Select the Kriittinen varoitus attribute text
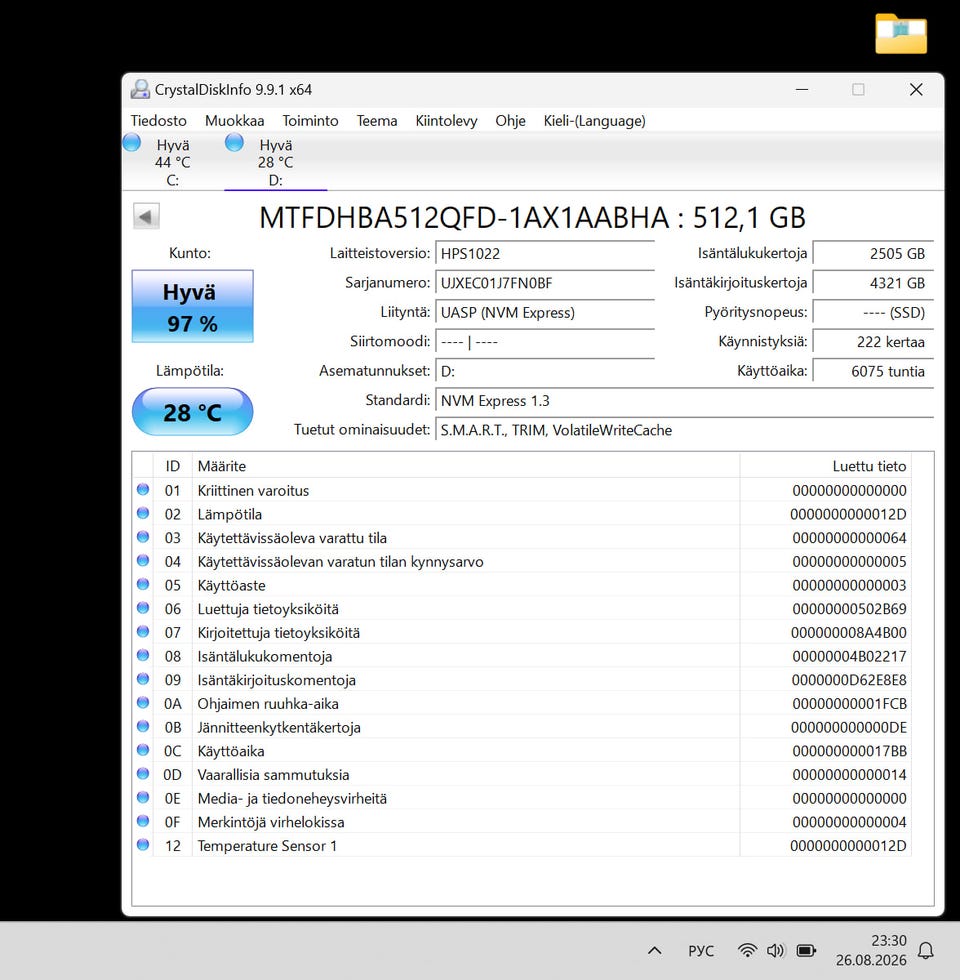The width and height of the screenshot is (960, 980). point(253,491)
